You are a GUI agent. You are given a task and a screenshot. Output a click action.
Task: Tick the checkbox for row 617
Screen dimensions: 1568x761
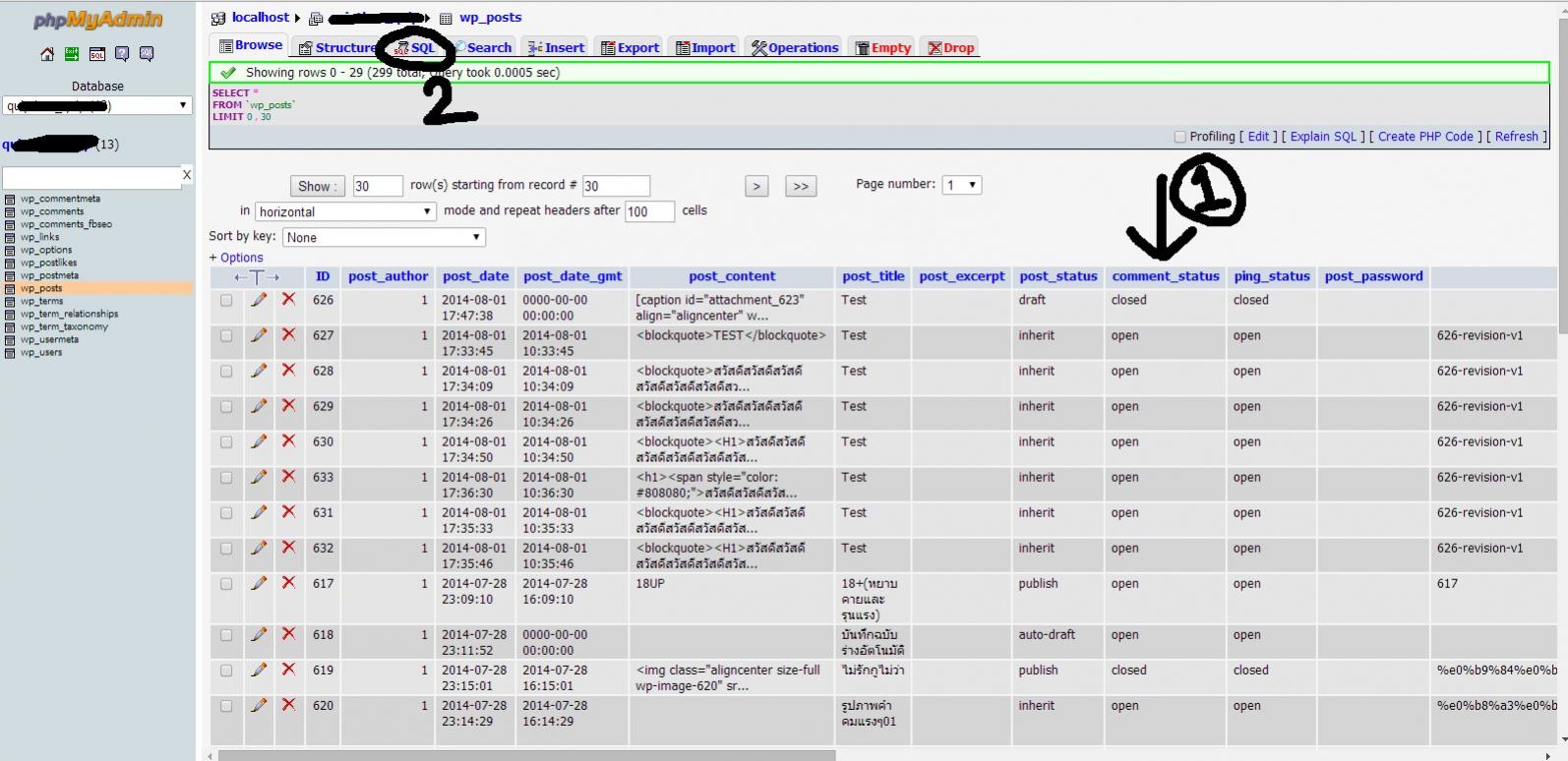point(226,584)
